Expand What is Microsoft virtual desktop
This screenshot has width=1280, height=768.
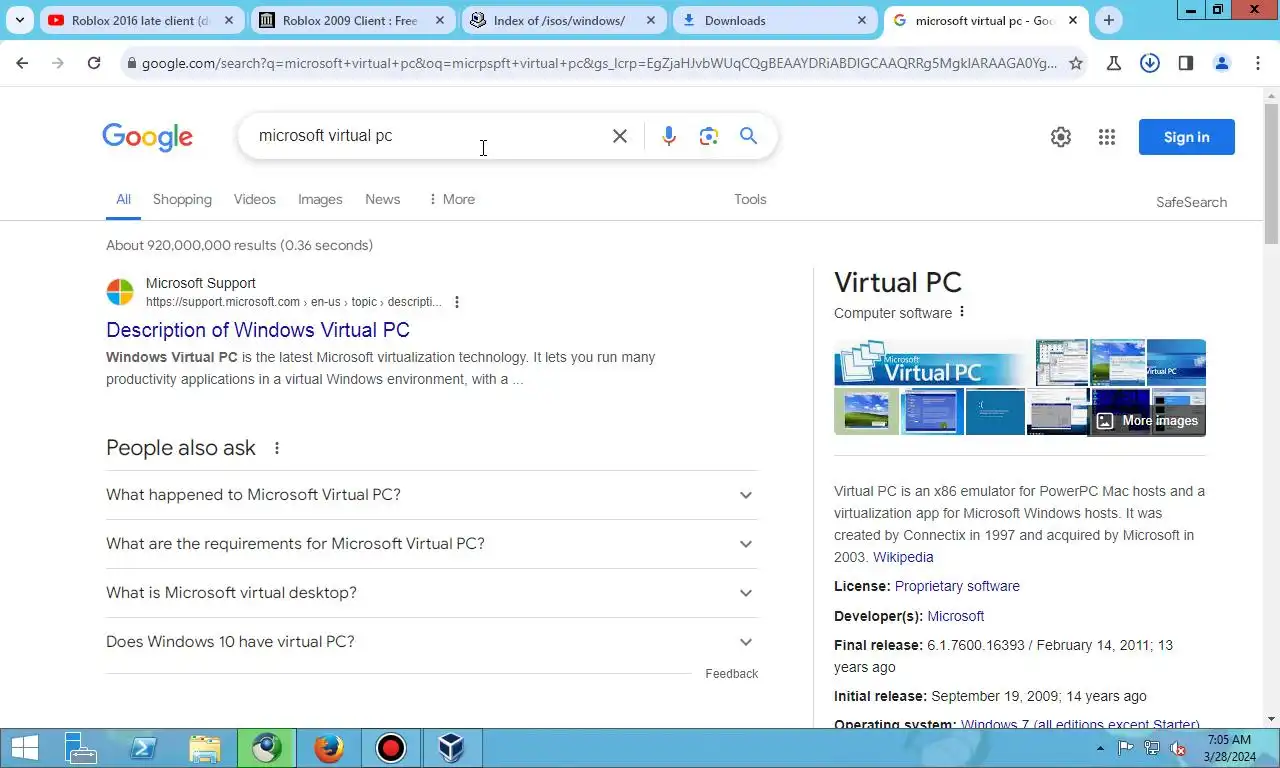[432, 593]
